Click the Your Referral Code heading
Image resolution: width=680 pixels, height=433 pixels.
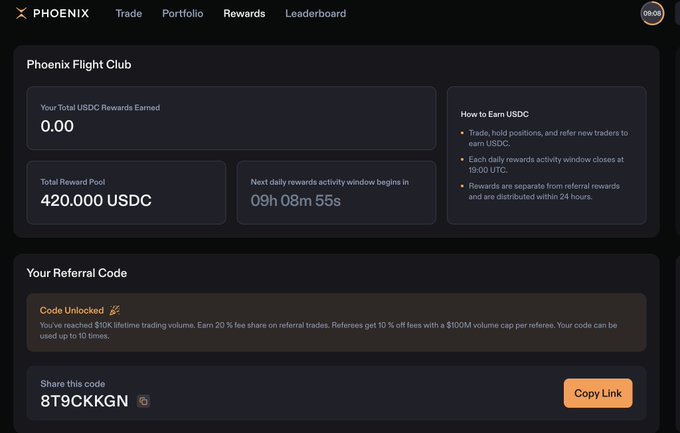(77, 273)
